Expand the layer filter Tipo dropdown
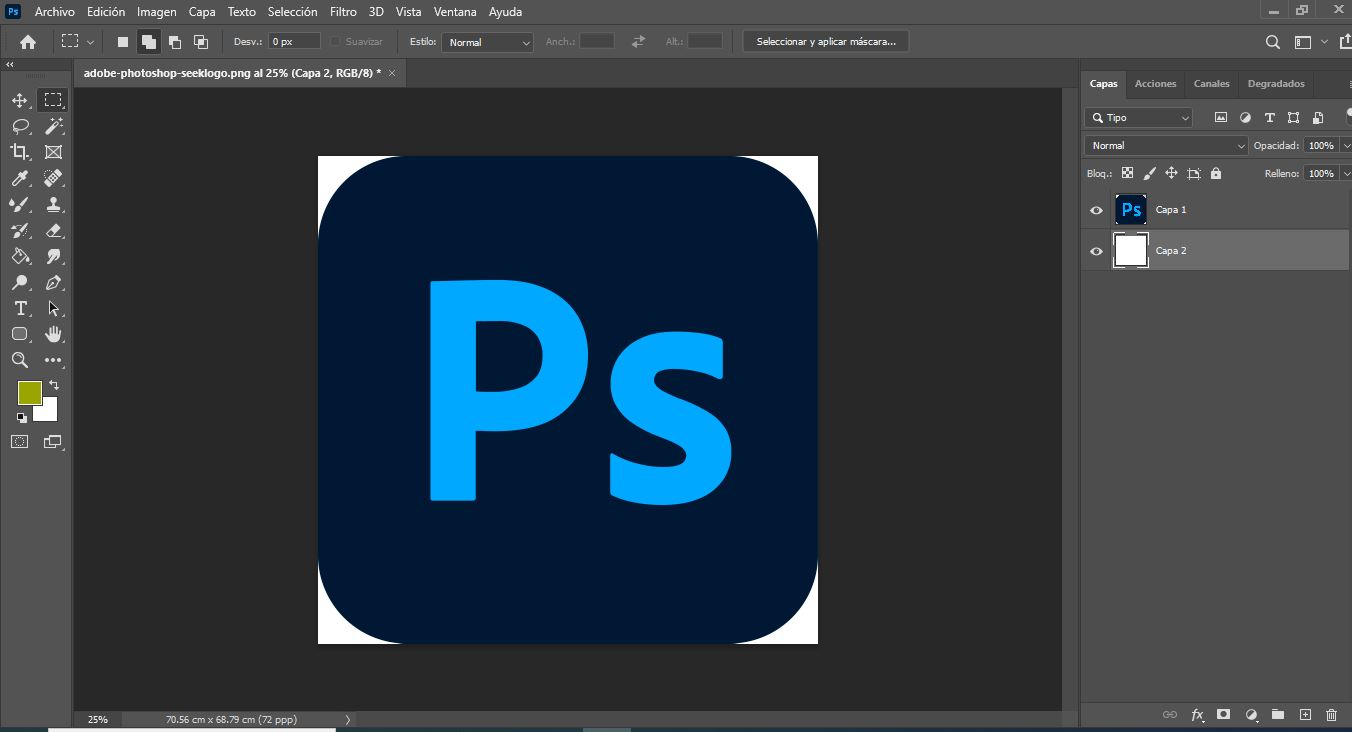 tap(1183, 117)
